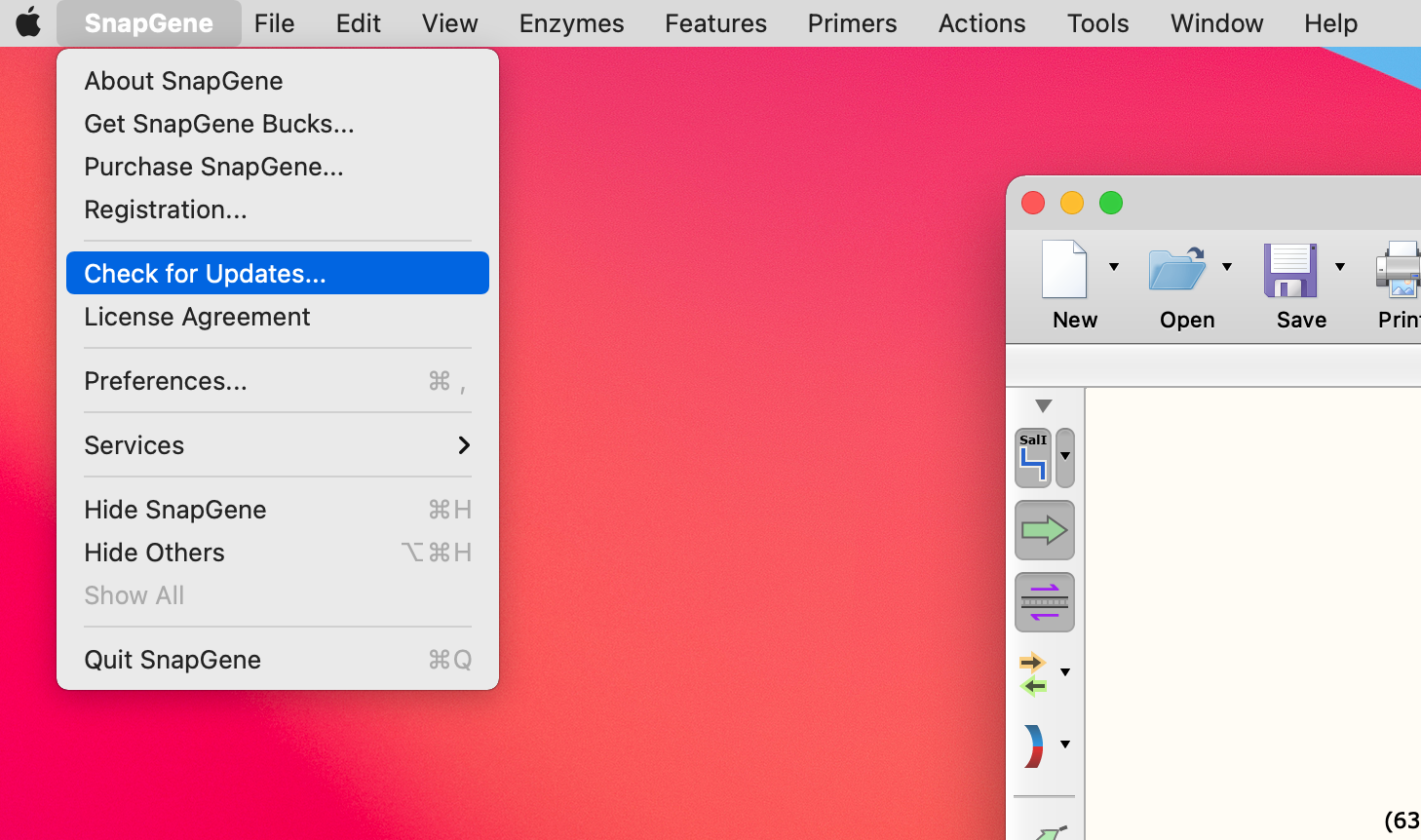This screenshot has height=840, width=1421.
Task: Click the orange and green translation arrows icon
Action: point(1033,673)
